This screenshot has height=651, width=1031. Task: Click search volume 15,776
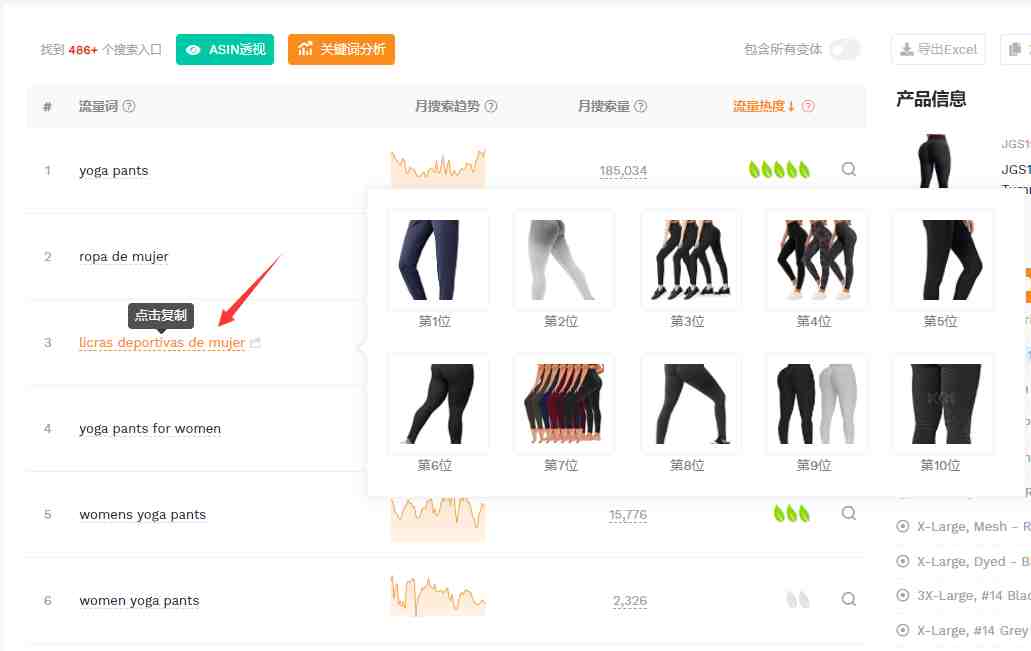pyautogui.click(x=628, y=515)
